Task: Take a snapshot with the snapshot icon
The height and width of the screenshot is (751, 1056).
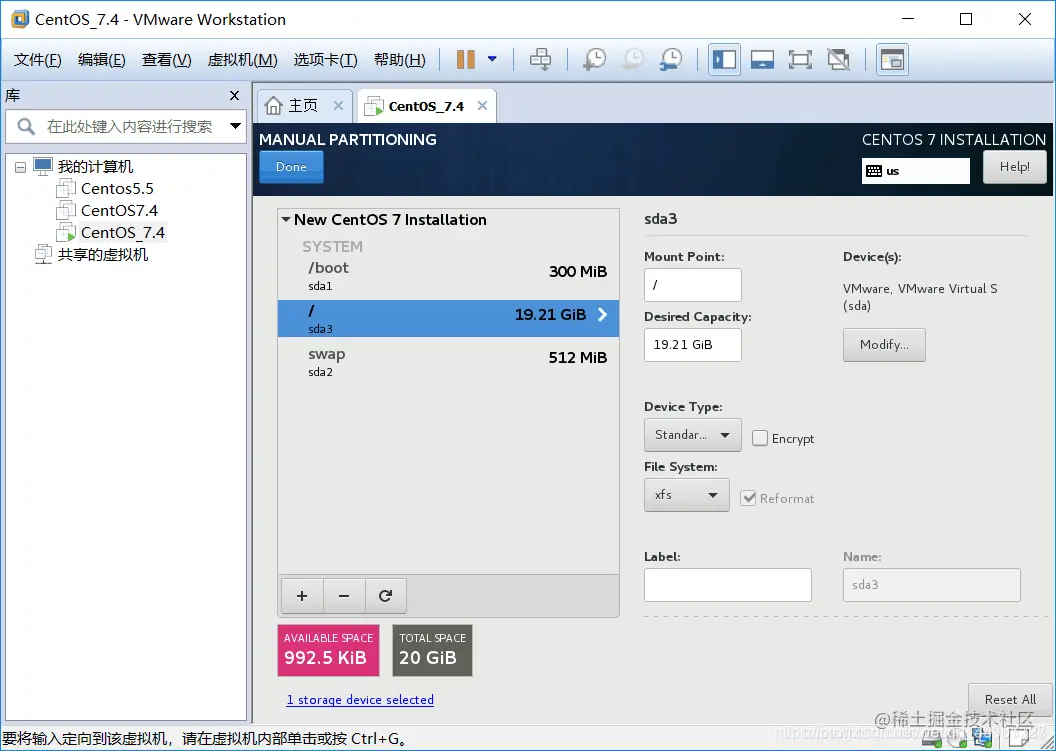Action: click(x=594, y=59)
